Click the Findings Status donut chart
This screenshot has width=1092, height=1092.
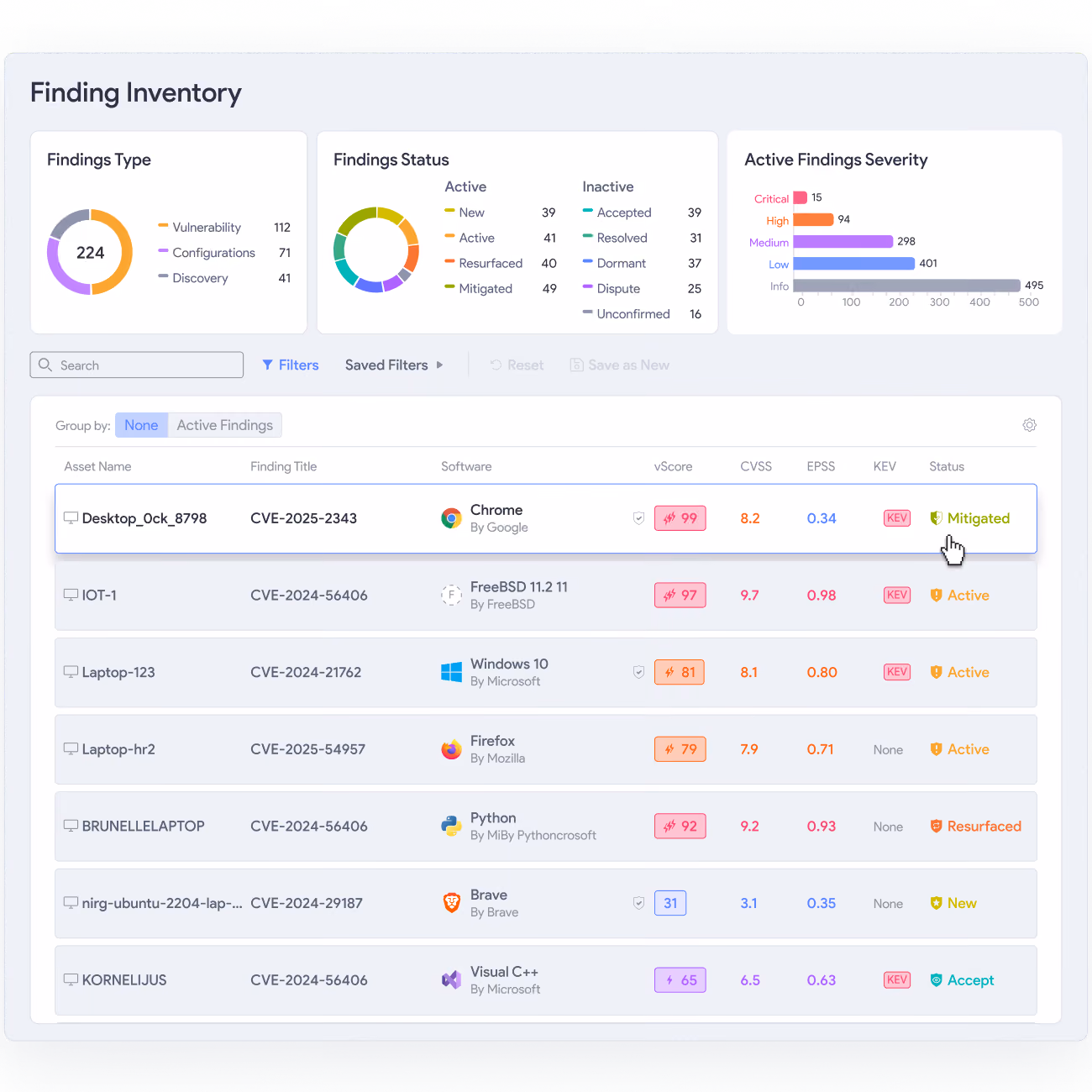pyautogui.click(x=376, y=249)
